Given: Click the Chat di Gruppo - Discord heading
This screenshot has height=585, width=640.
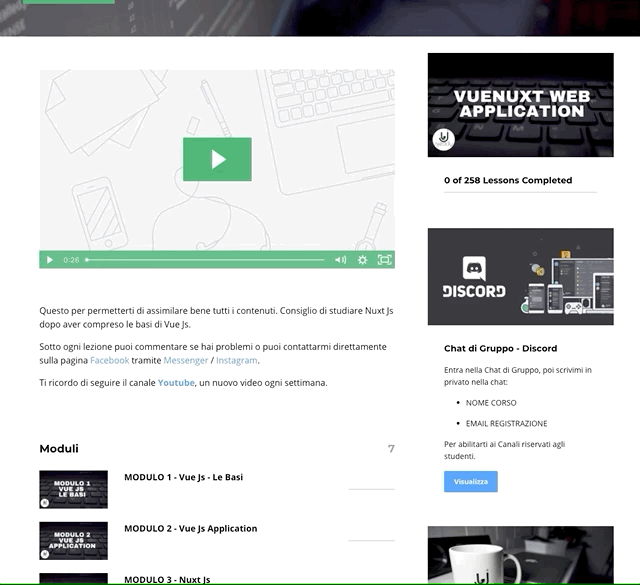Looking at the screenshot, I should tap(500, 349).
